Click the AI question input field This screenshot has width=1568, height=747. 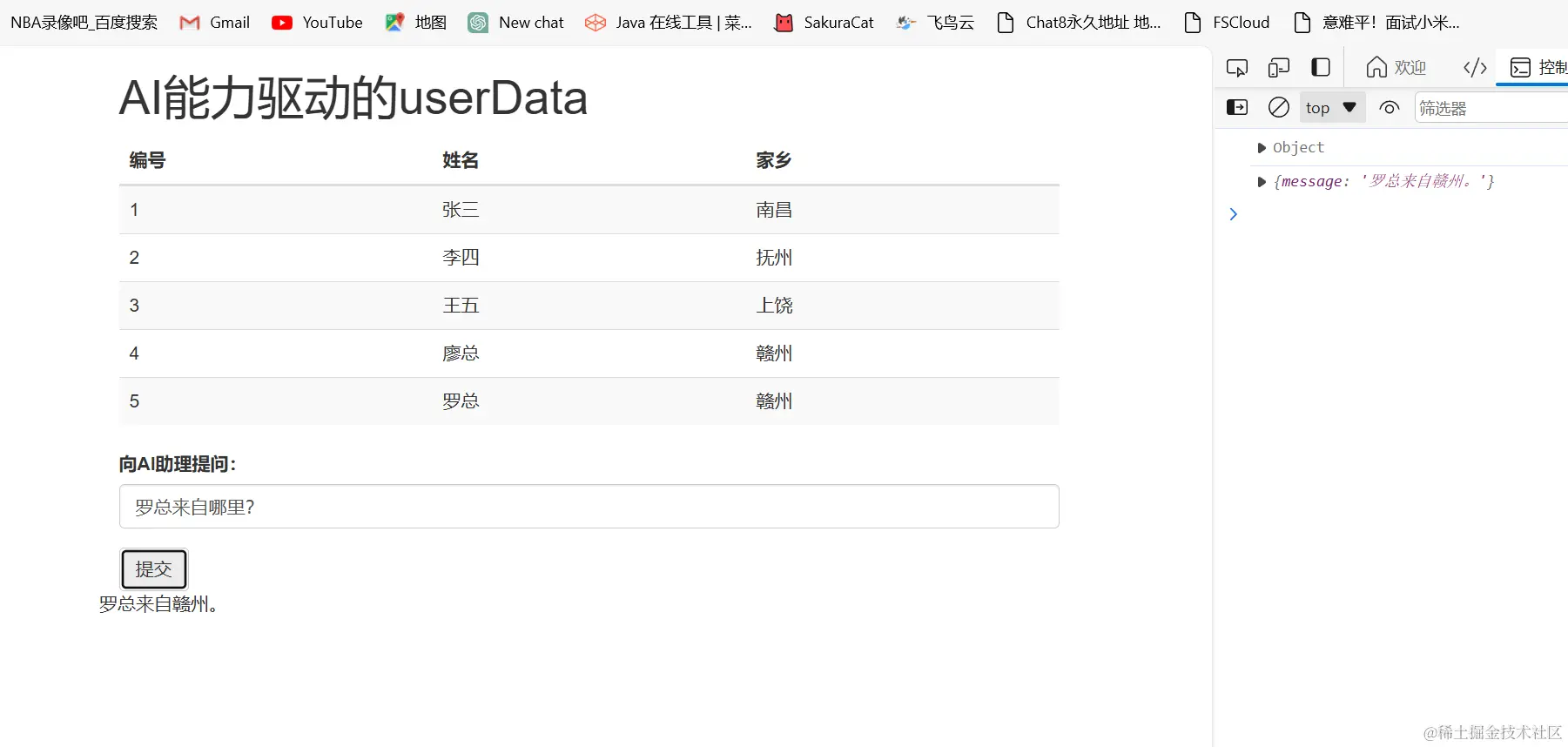589,507
